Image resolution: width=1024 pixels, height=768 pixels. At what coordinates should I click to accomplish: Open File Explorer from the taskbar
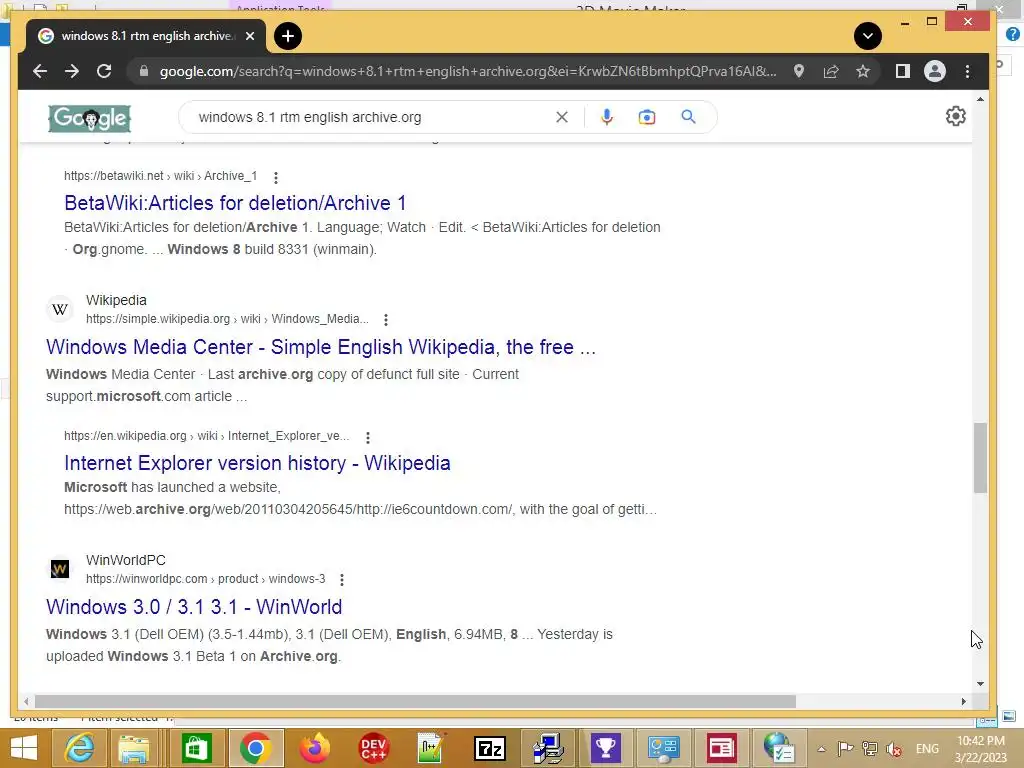pyautogui.click(x=134, y=748)
